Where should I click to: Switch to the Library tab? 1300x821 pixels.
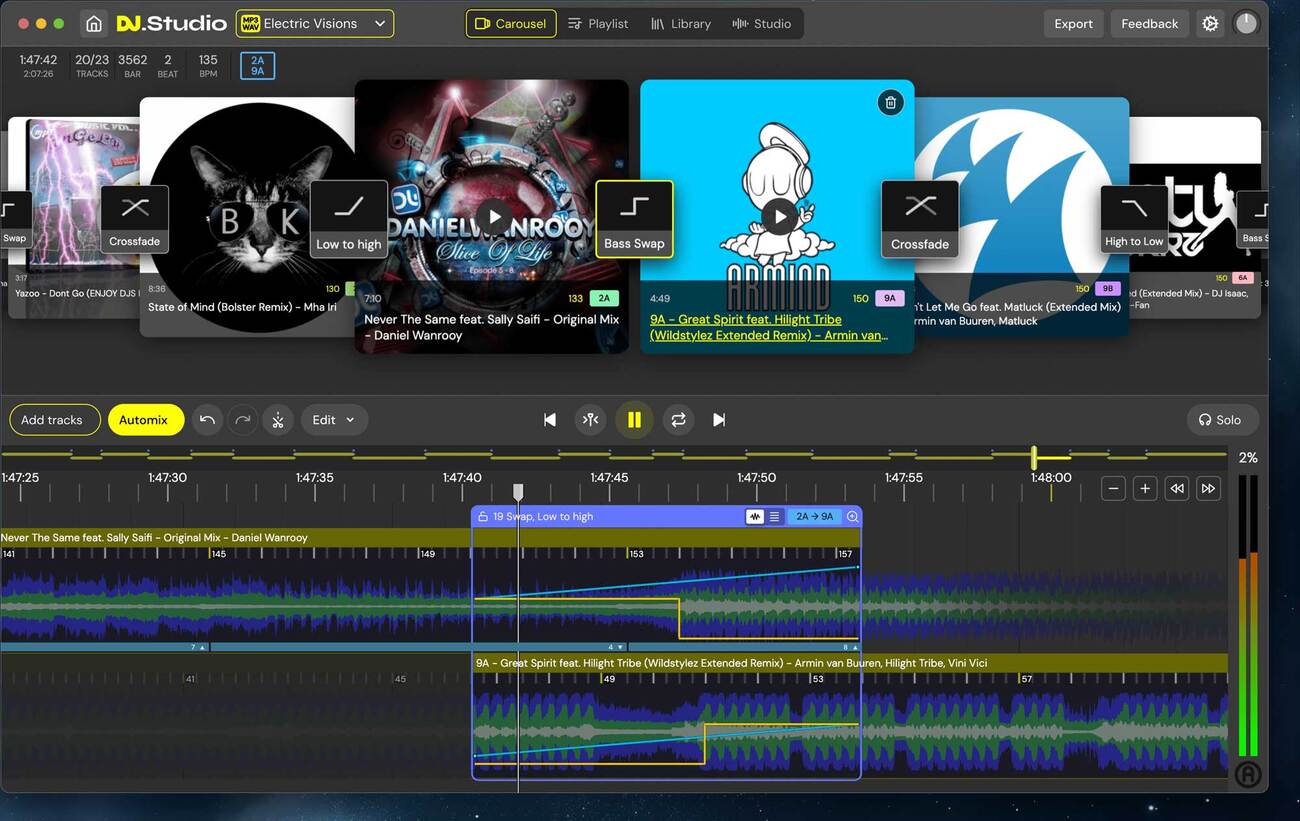click(x=680, y=24)
